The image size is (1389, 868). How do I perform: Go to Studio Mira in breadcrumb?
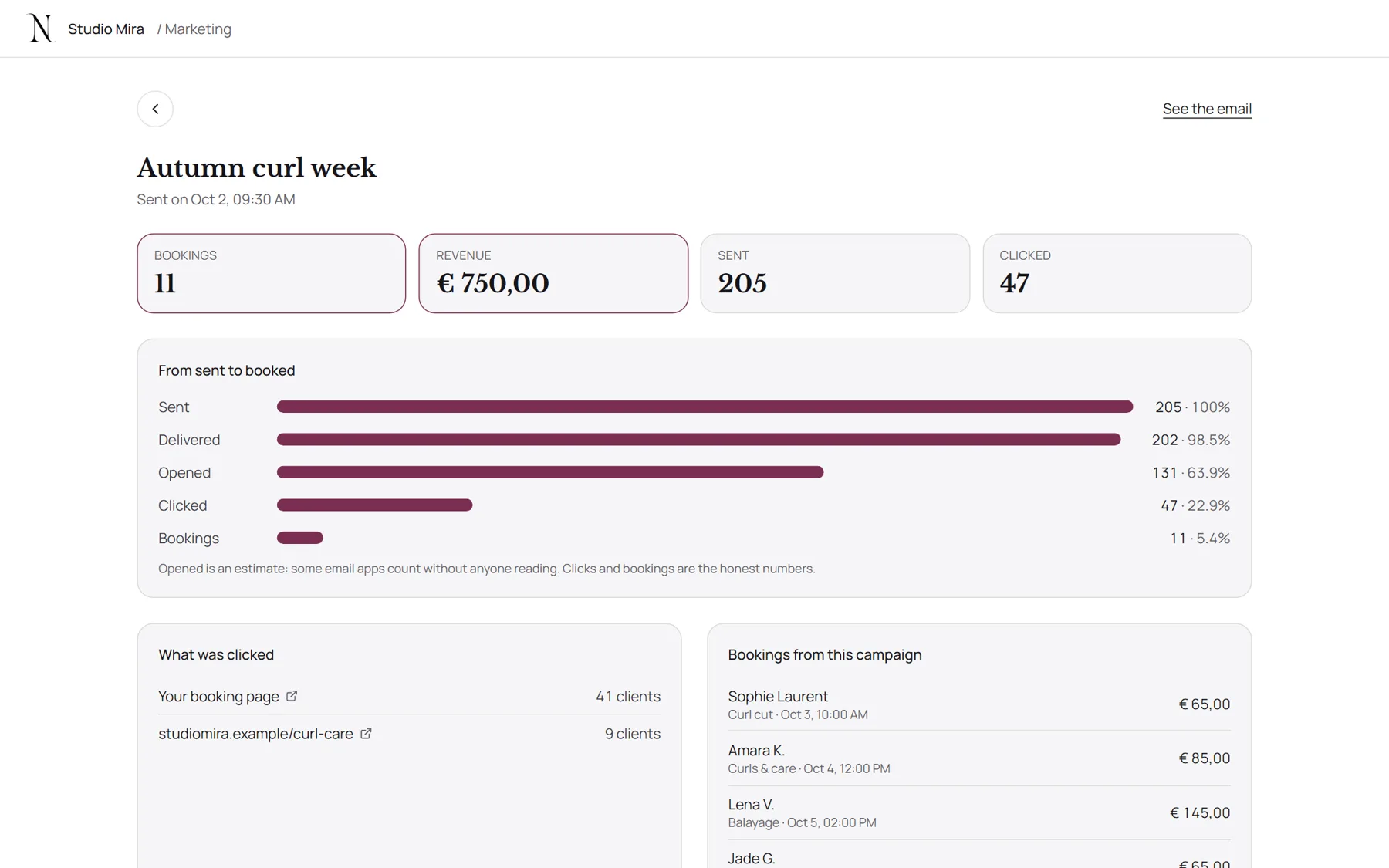[x=106, y=29]
